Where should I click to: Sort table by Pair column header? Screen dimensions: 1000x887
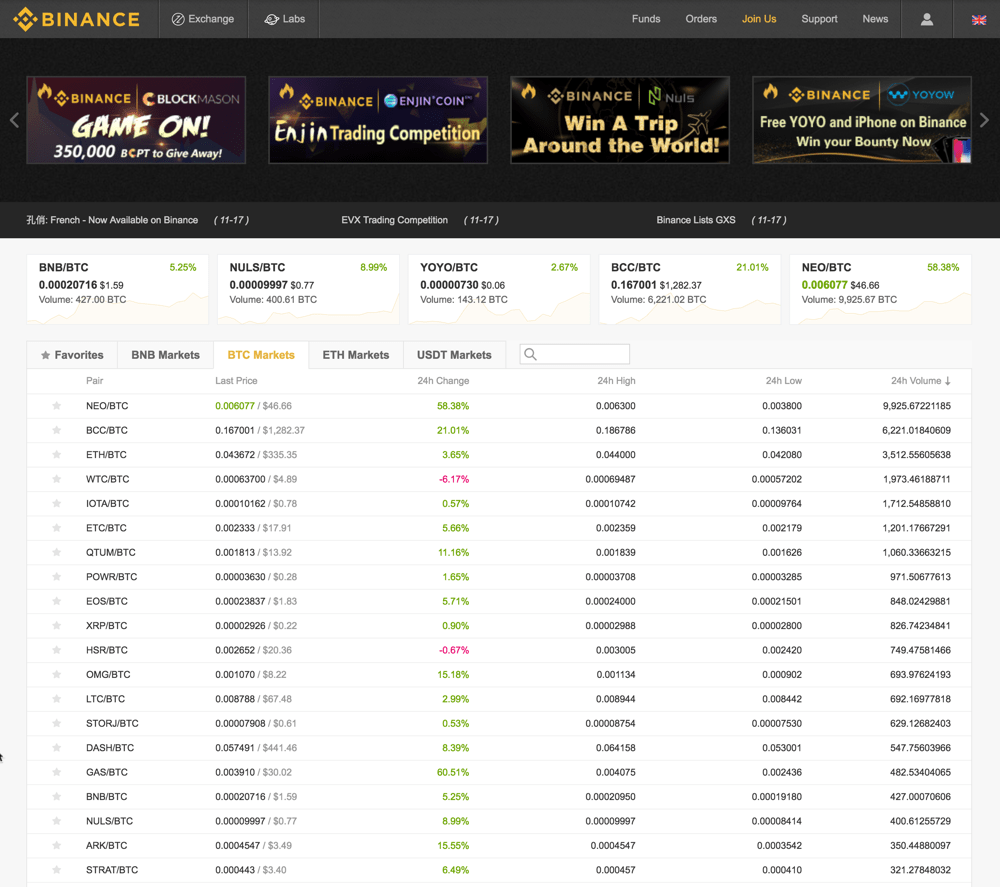(x=94, y=381)
